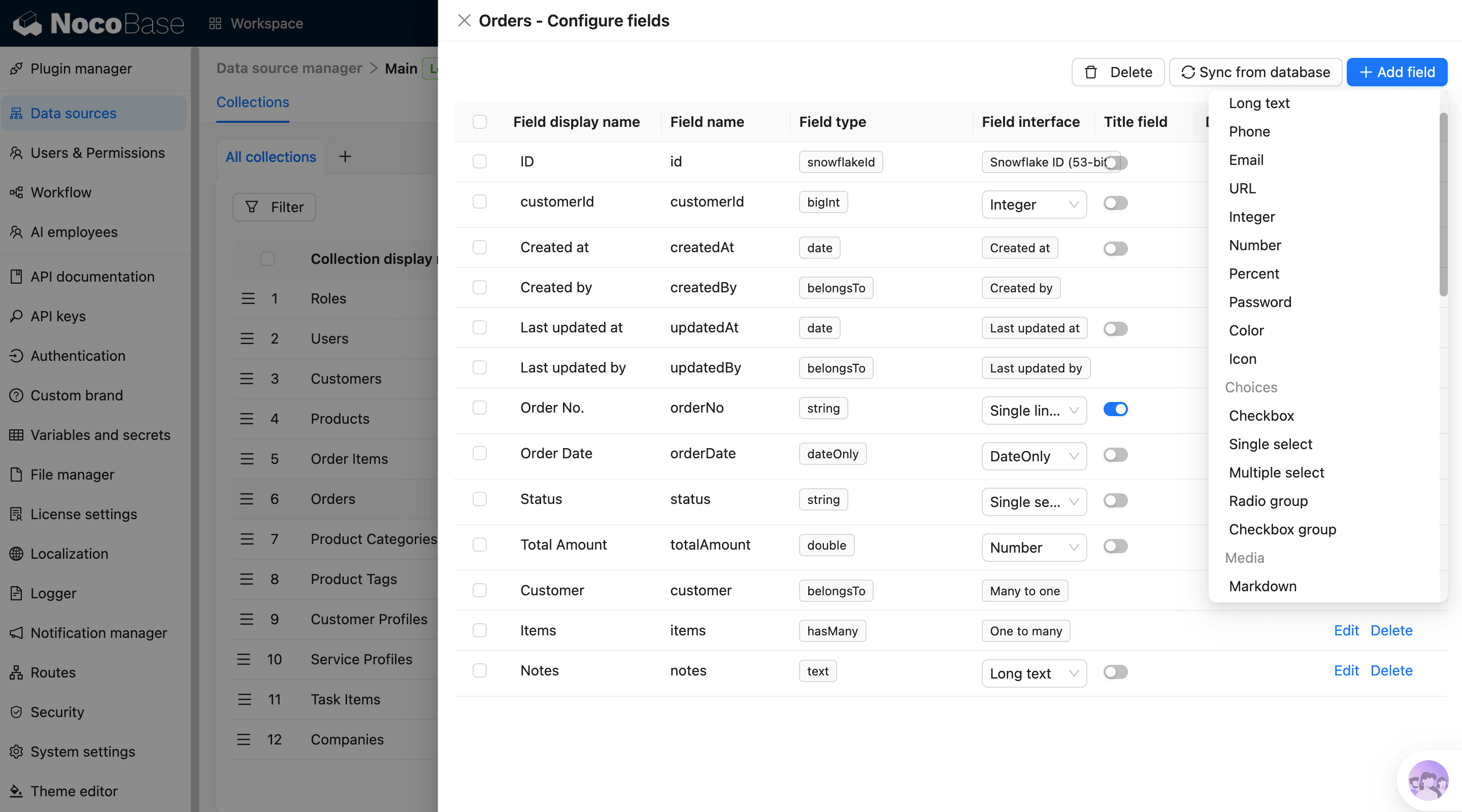Expand Order Date DateOnly interface dropdown
Screen dimensions: 1462x812
click(1034, 456)
